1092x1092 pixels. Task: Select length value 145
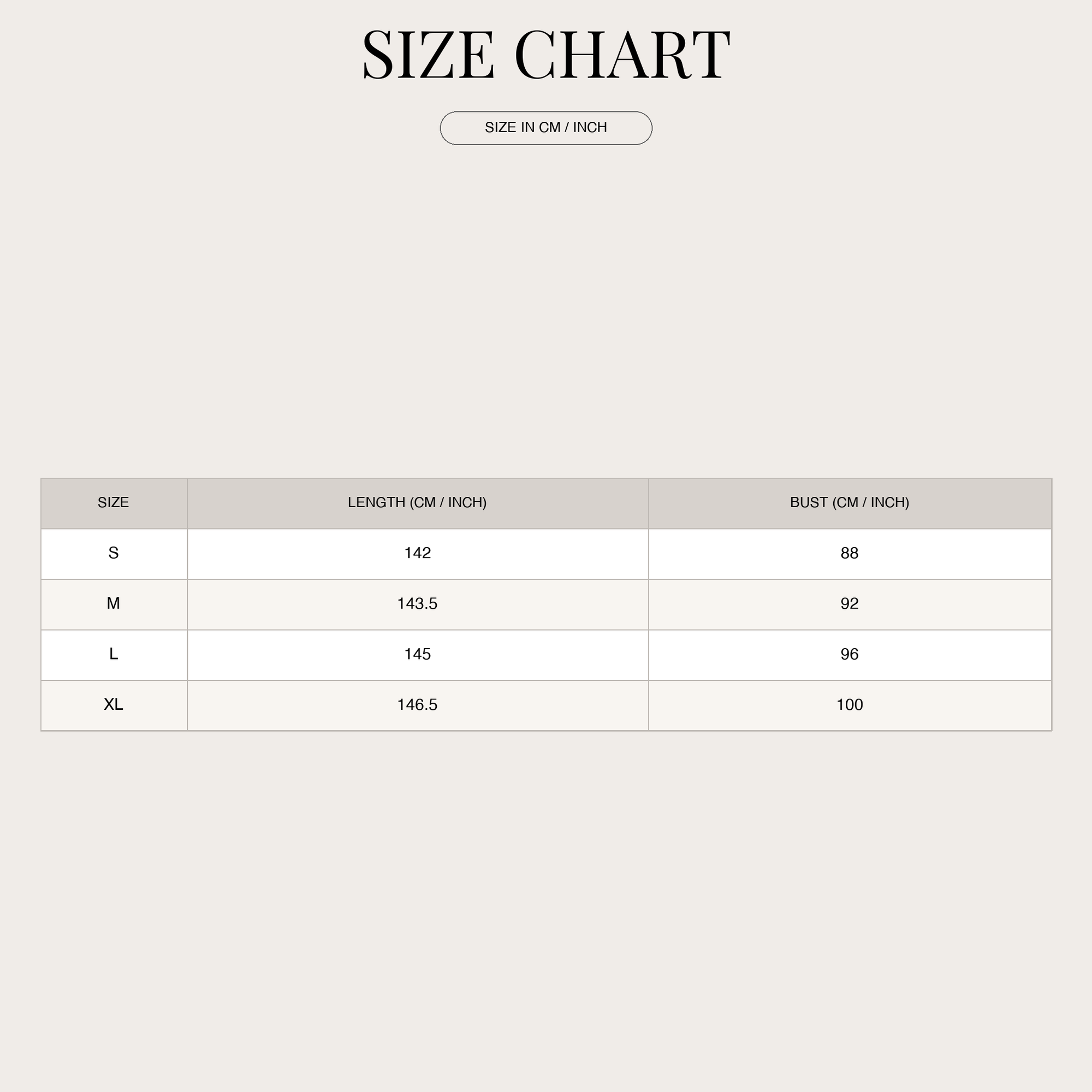(x=418, y=654)
